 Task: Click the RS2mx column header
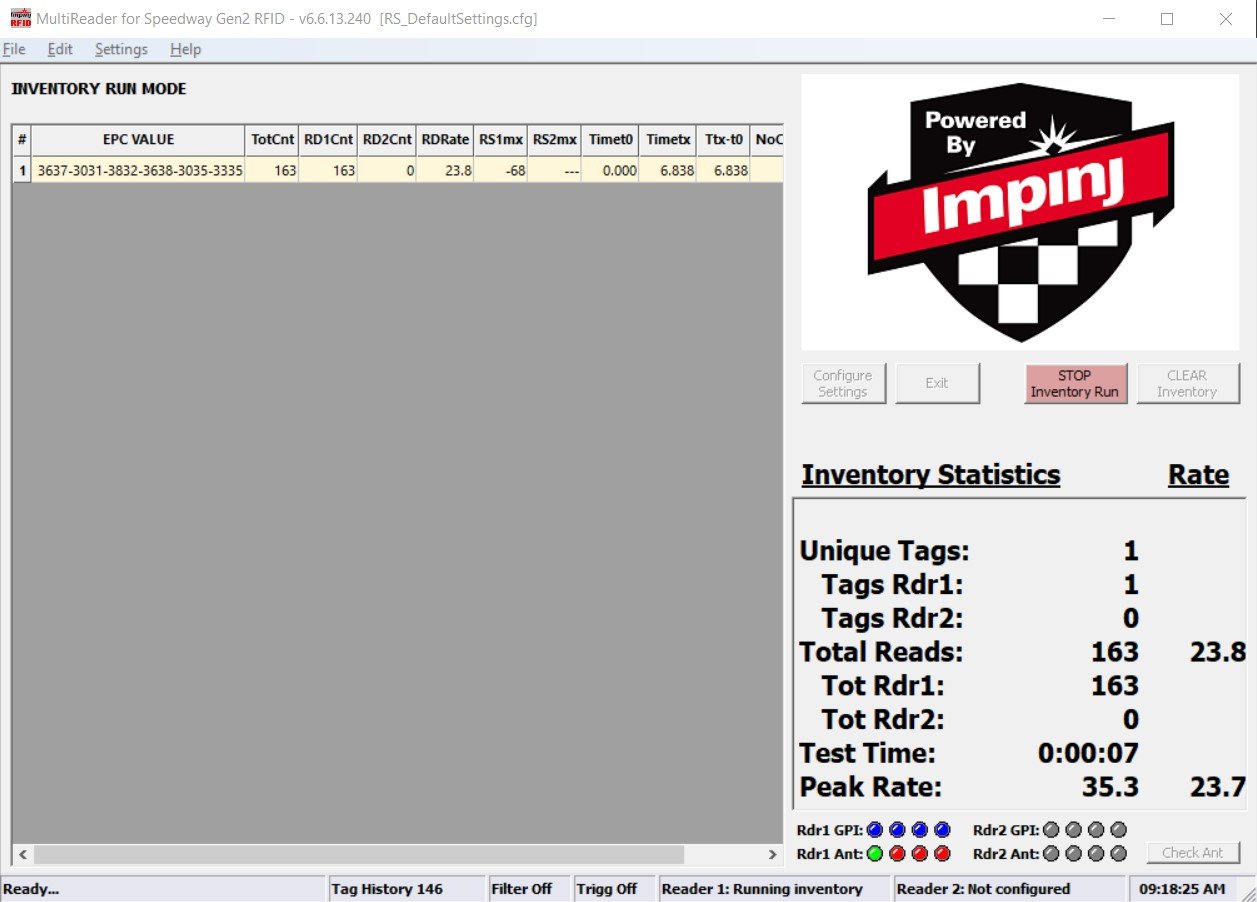[x=555, y=140]
